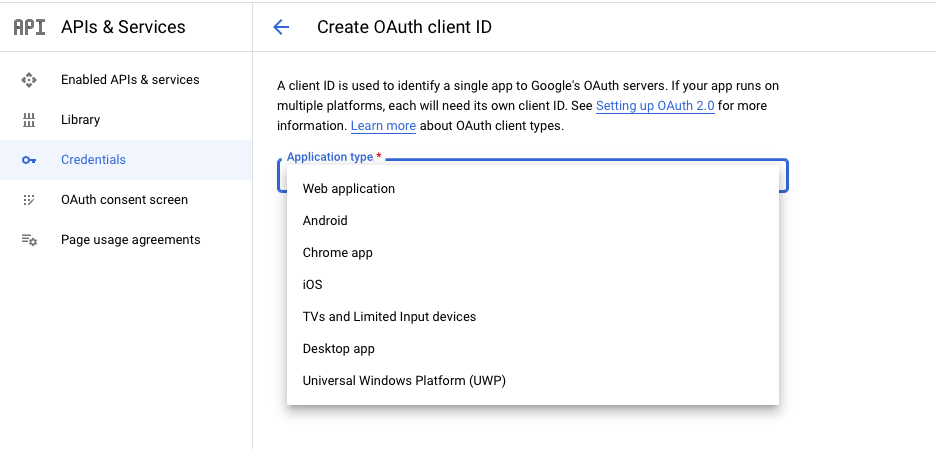Open OAuth consent screen settings
This screenshot has width=936, height=449.
(126, 200)
